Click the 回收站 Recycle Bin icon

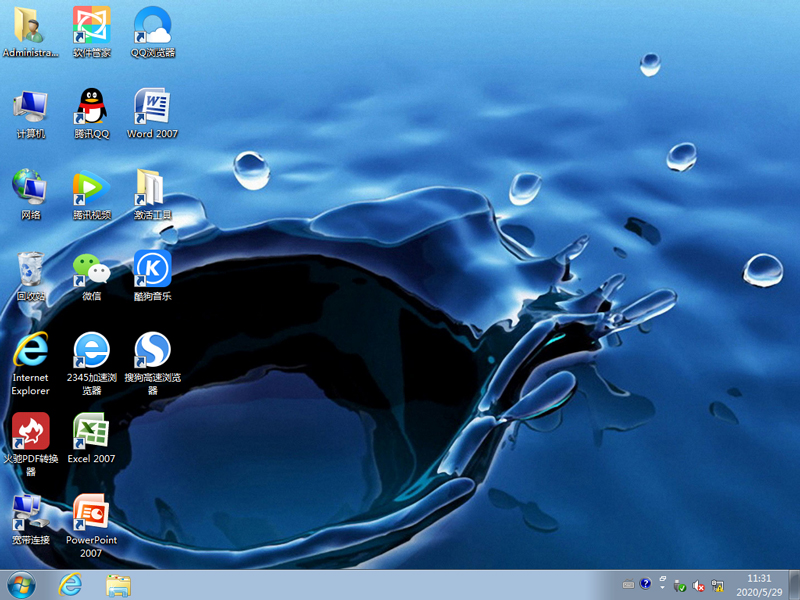(31, 270)
